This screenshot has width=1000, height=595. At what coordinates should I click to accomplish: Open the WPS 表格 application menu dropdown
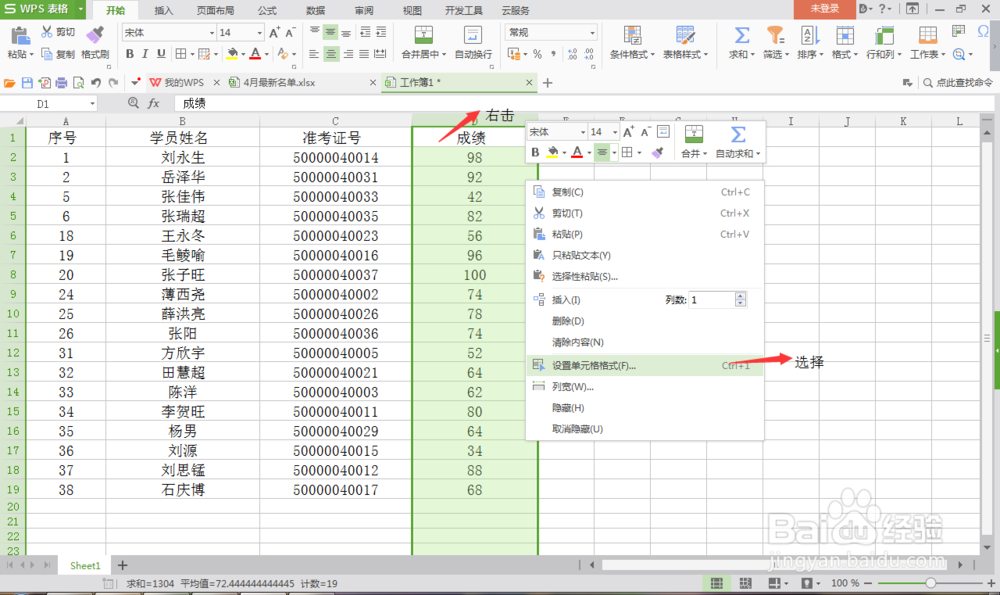point(81,9)
